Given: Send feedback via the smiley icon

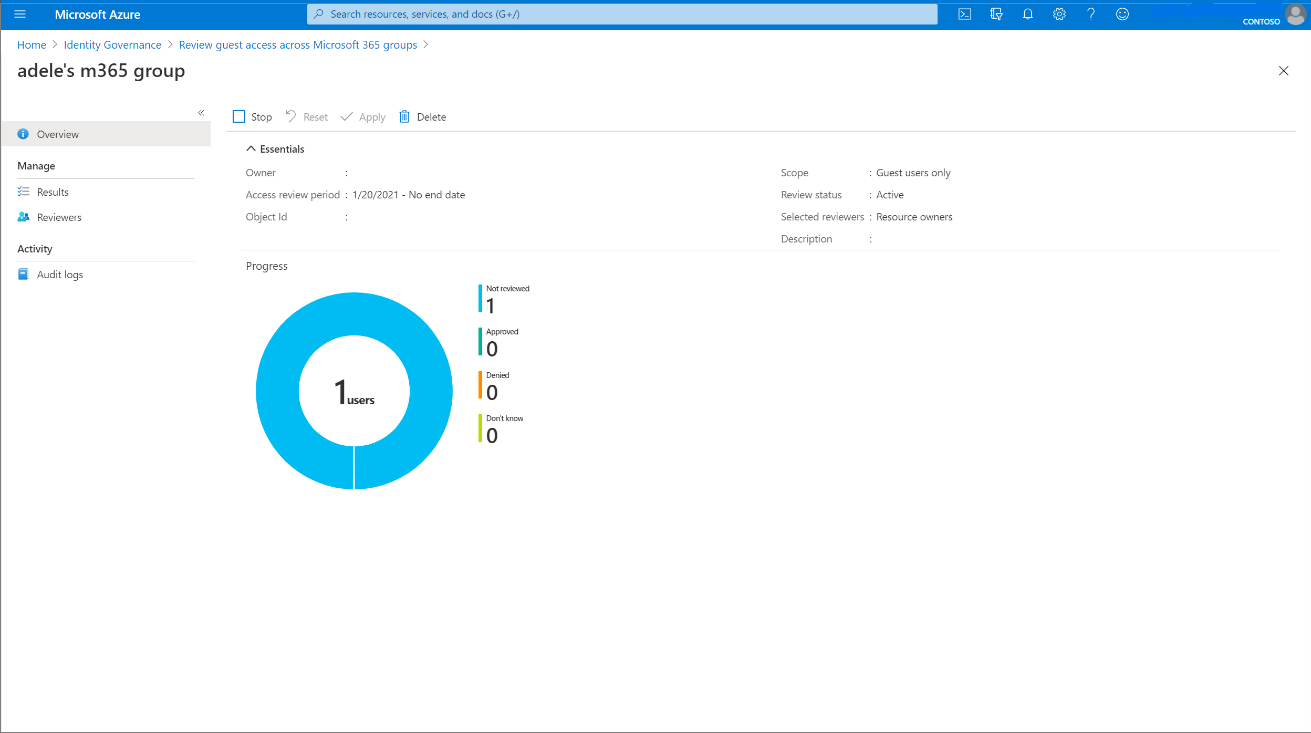Looking at the screenshot, I should (1122, 14).
